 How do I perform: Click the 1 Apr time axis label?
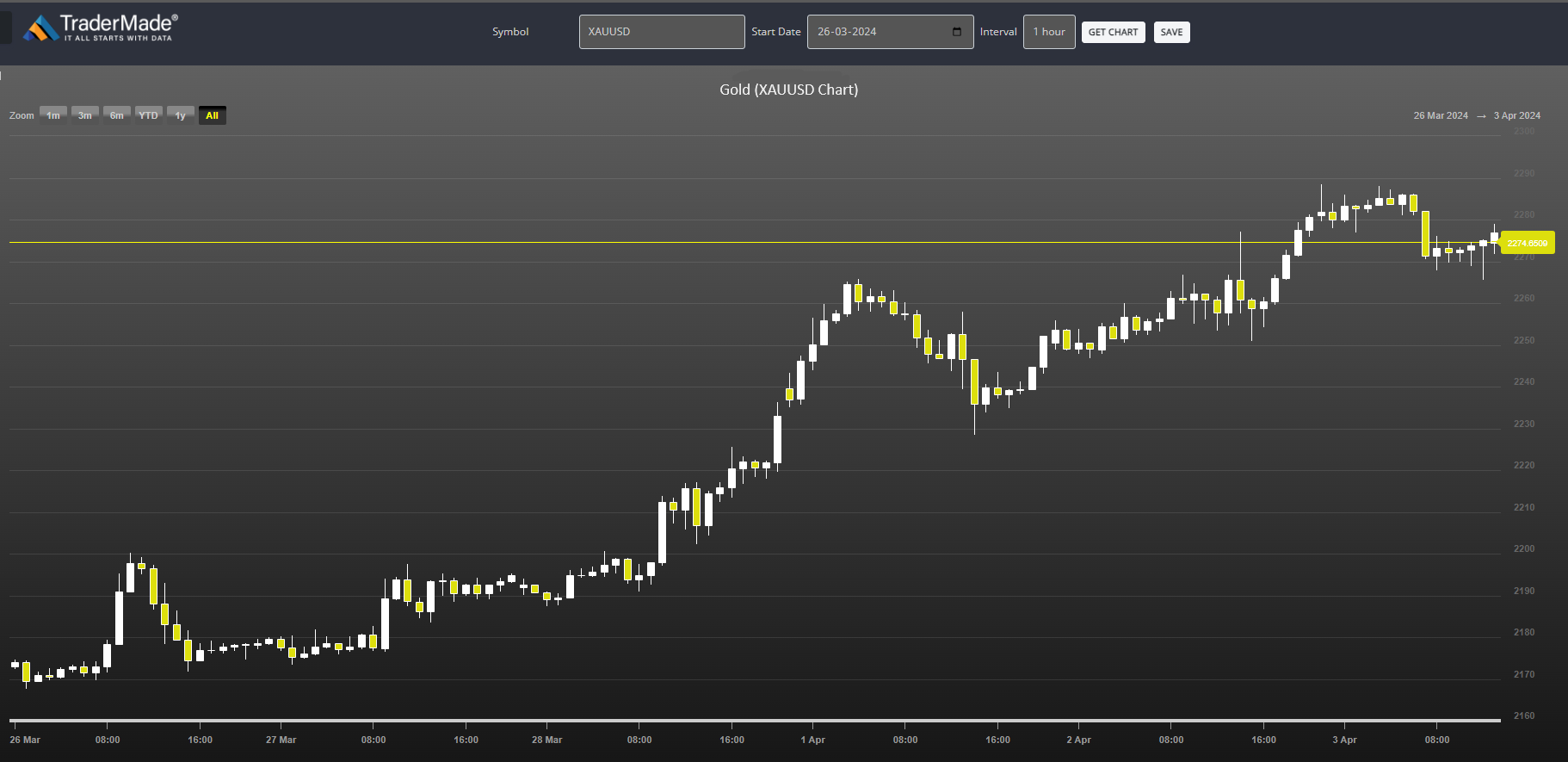(x=813, y=740)
